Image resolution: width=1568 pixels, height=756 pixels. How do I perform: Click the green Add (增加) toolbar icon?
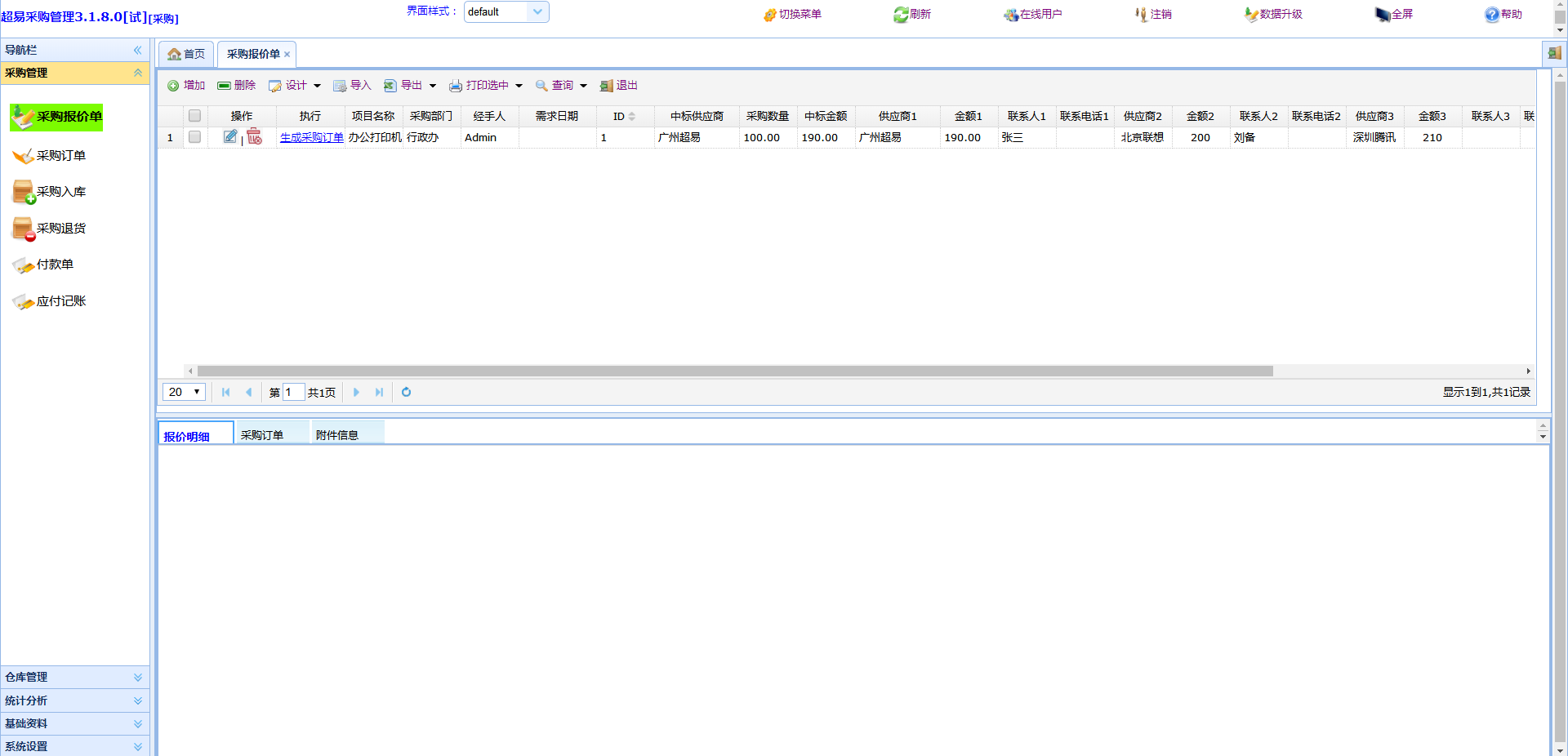[x=173, y=86]
